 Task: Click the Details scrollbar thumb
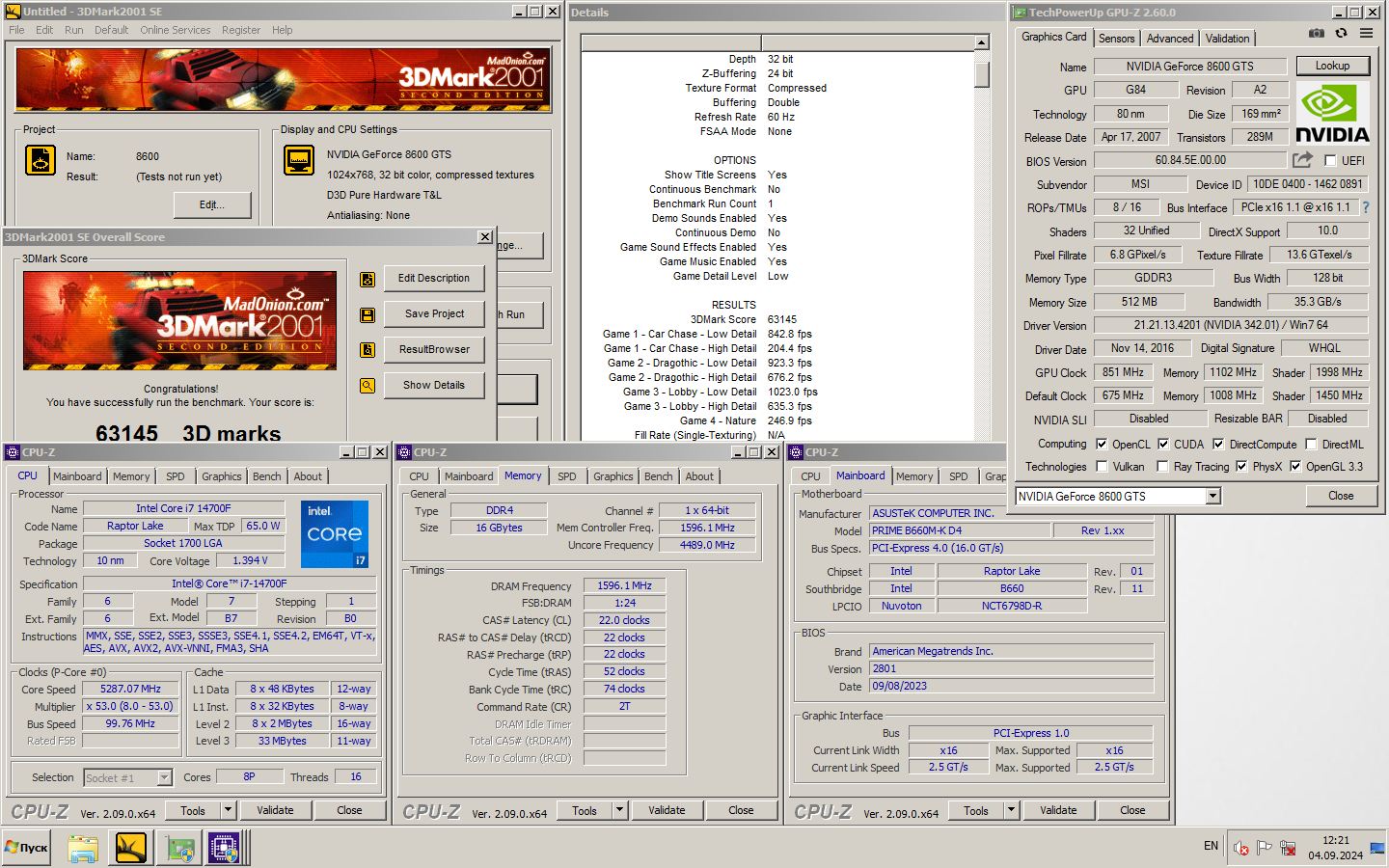pyautogui.click(x=982, y=74)
